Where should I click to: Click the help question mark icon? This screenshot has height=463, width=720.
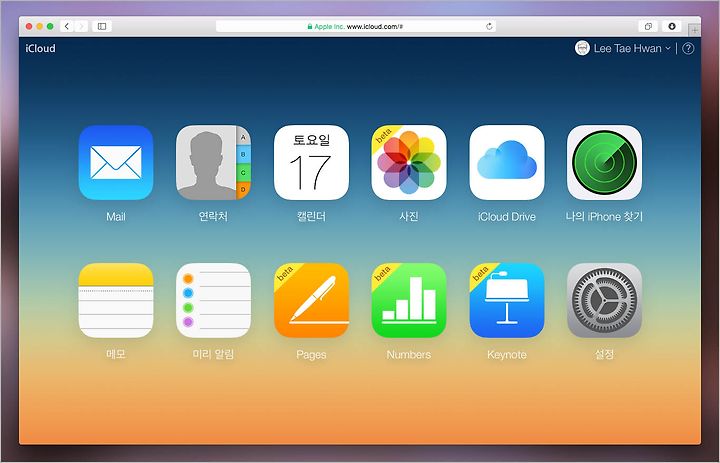[x=688, y=48]
